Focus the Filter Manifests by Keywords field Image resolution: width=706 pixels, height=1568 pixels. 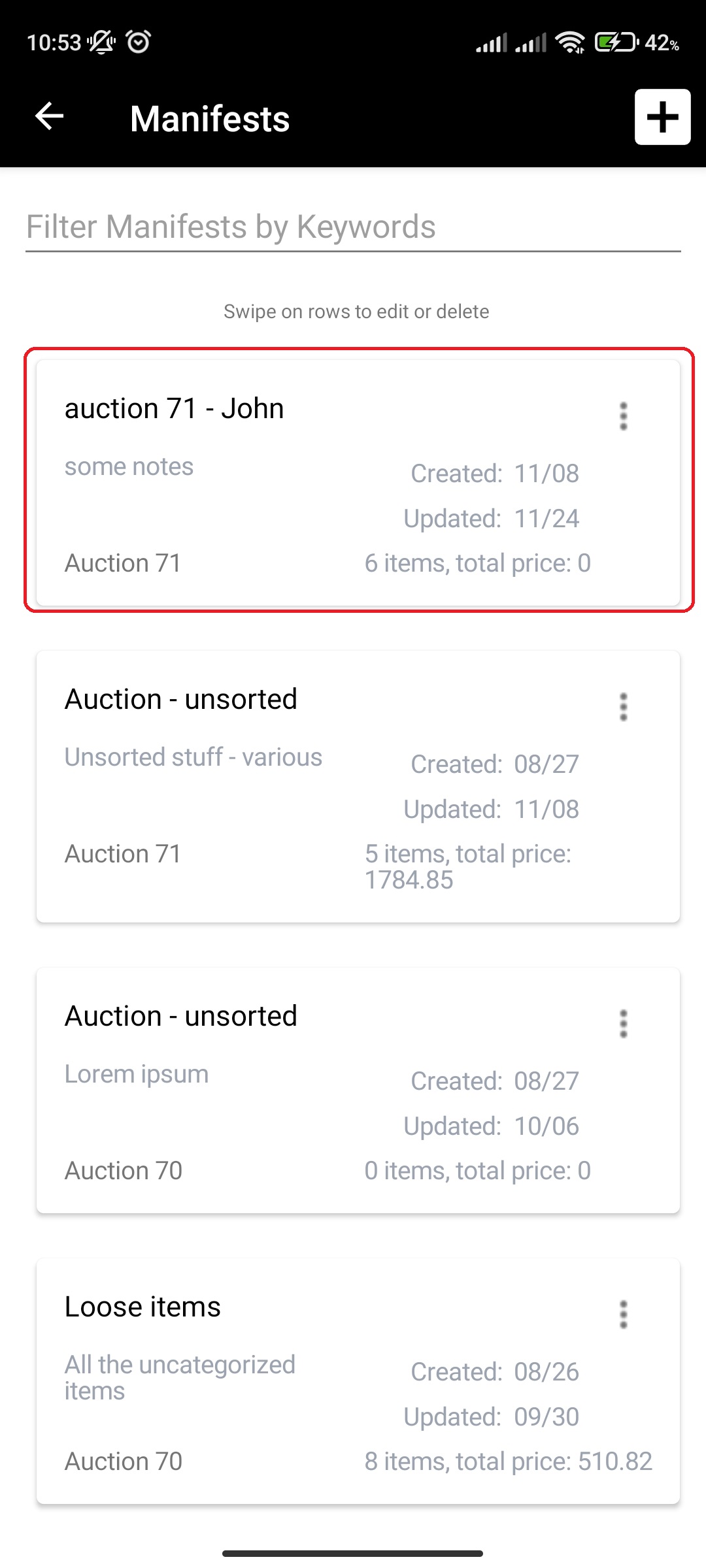click(353, 228)
